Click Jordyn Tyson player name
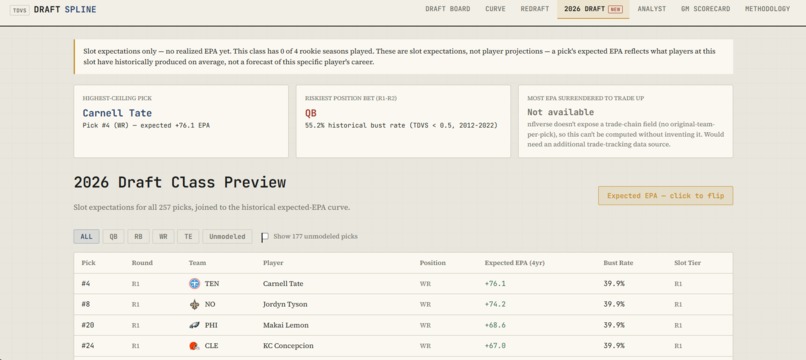 [x=285, y=304]
